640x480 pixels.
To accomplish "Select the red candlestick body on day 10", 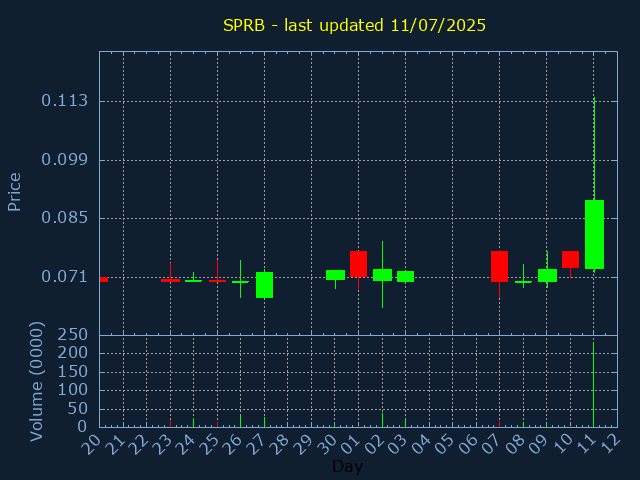I will (x=570, y=259).
